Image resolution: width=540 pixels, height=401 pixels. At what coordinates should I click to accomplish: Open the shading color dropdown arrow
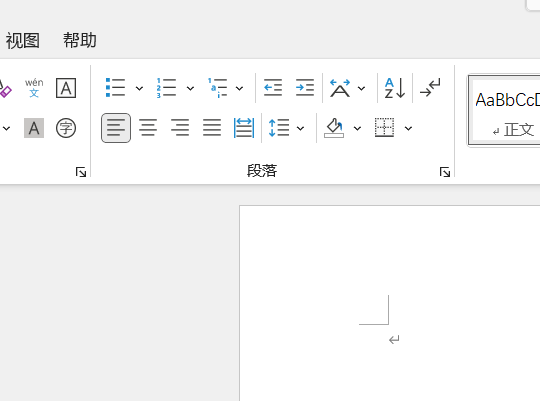pyautogui.click(x=357, y=128)
